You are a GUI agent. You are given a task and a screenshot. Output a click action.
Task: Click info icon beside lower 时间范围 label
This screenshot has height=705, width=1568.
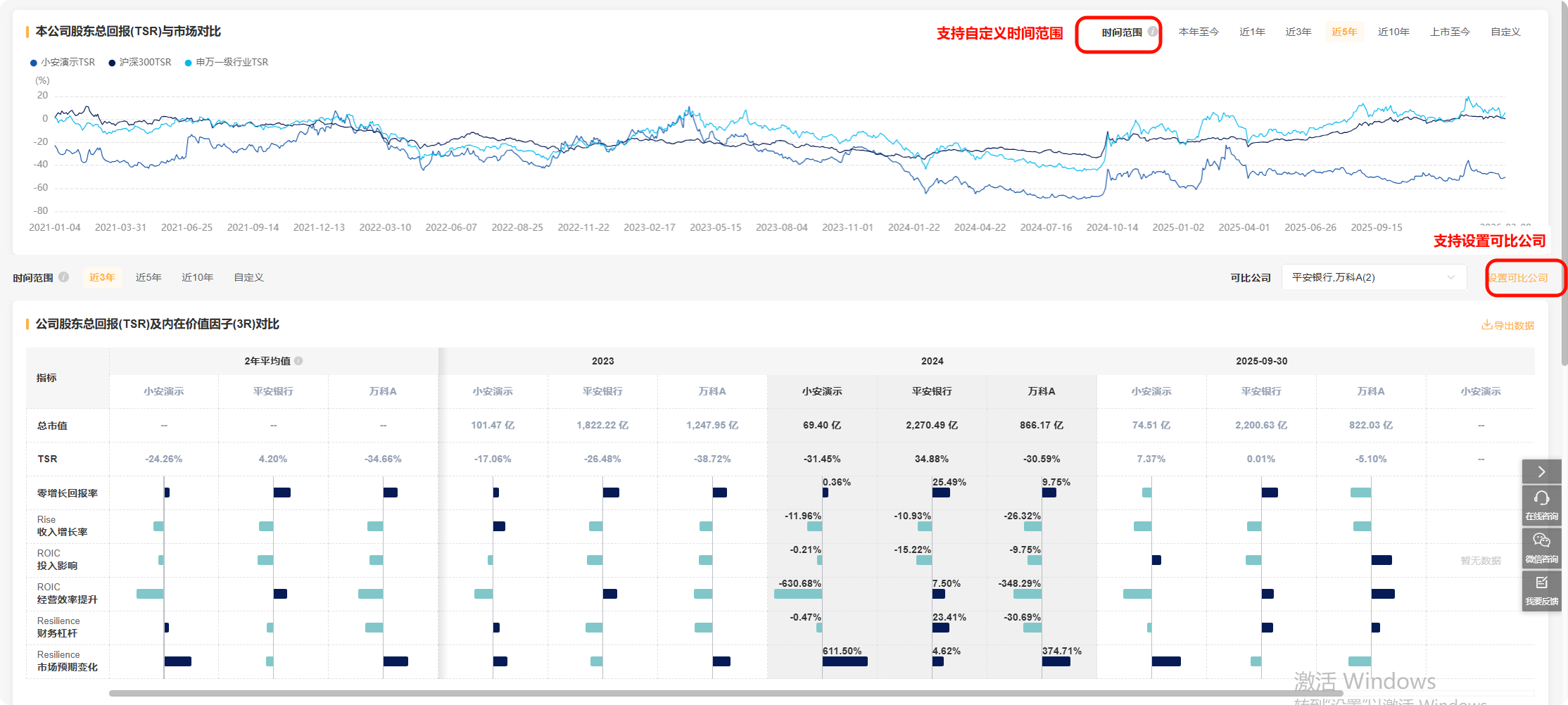tap(64, 277)
